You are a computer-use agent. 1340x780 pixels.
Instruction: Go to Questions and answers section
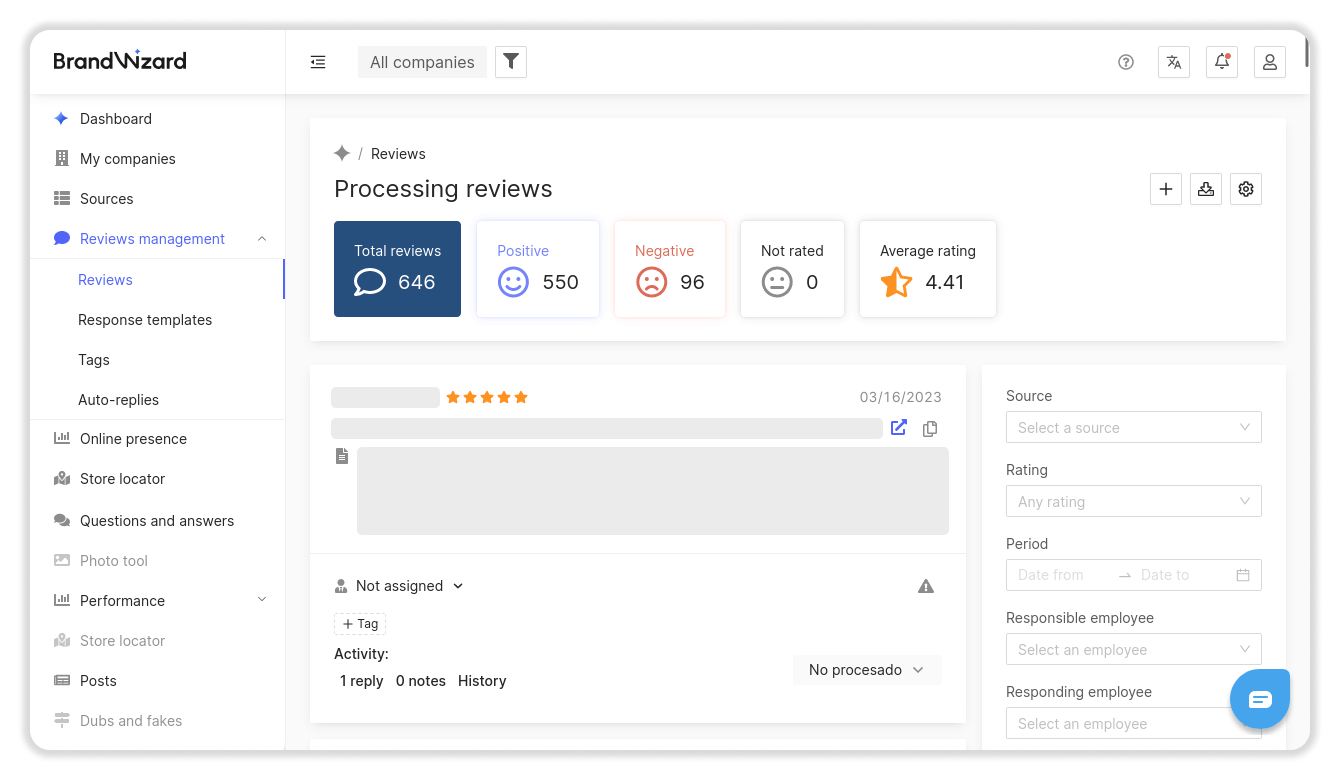pos(156,520)
